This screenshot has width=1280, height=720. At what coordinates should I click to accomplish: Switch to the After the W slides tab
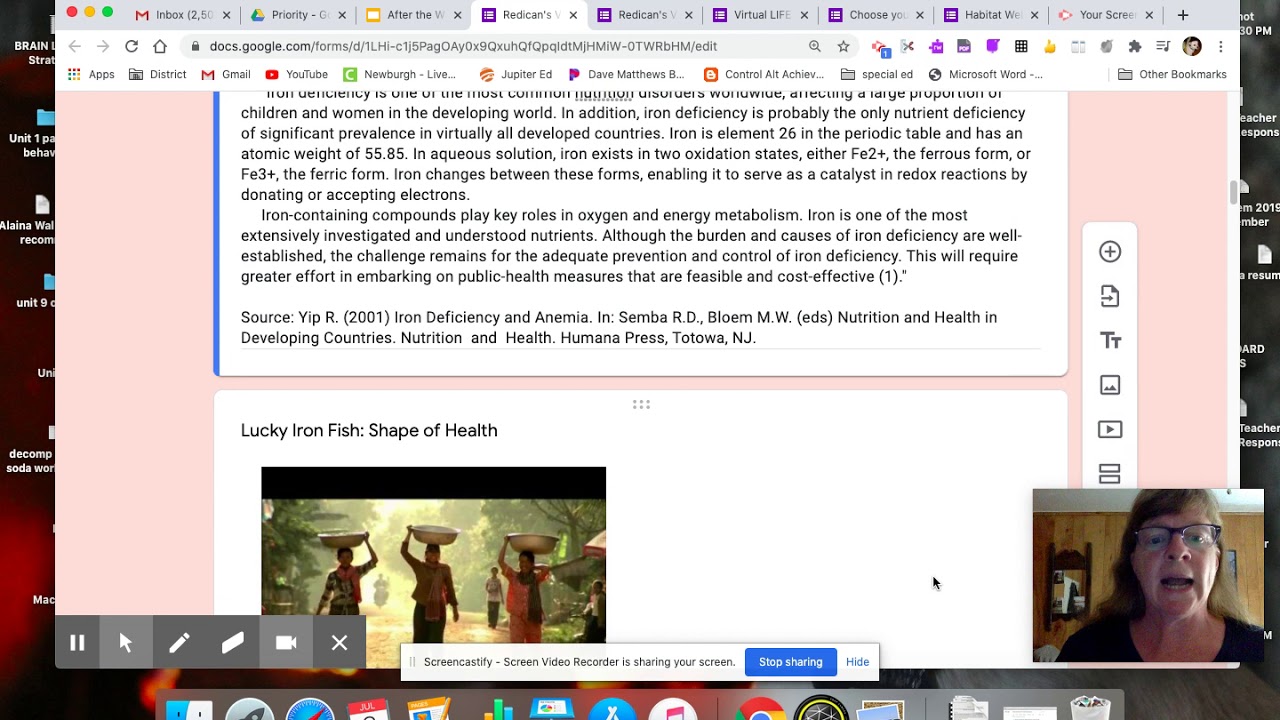[x=413, y=15]
